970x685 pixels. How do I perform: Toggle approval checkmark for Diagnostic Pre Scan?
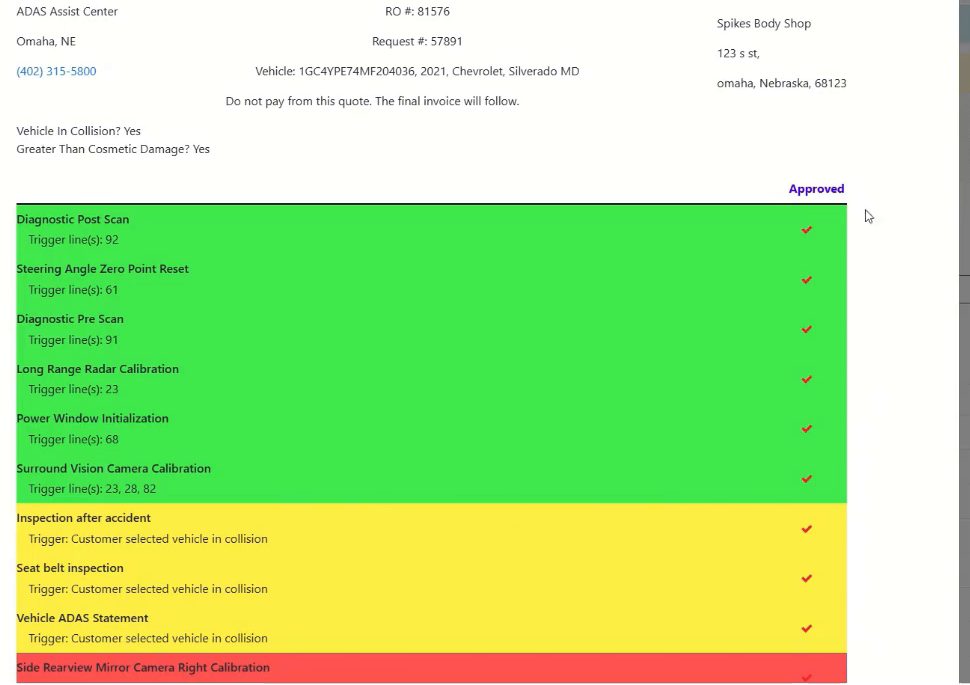tap(807, 329)
